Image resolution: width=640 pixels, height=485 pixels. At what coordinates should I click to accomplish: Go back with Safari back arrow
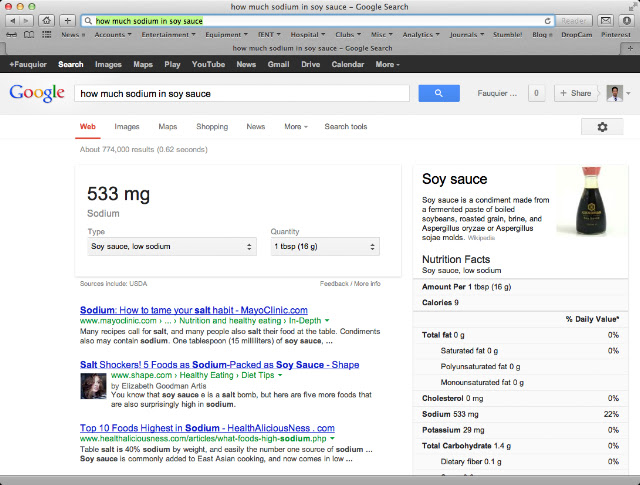13,20
